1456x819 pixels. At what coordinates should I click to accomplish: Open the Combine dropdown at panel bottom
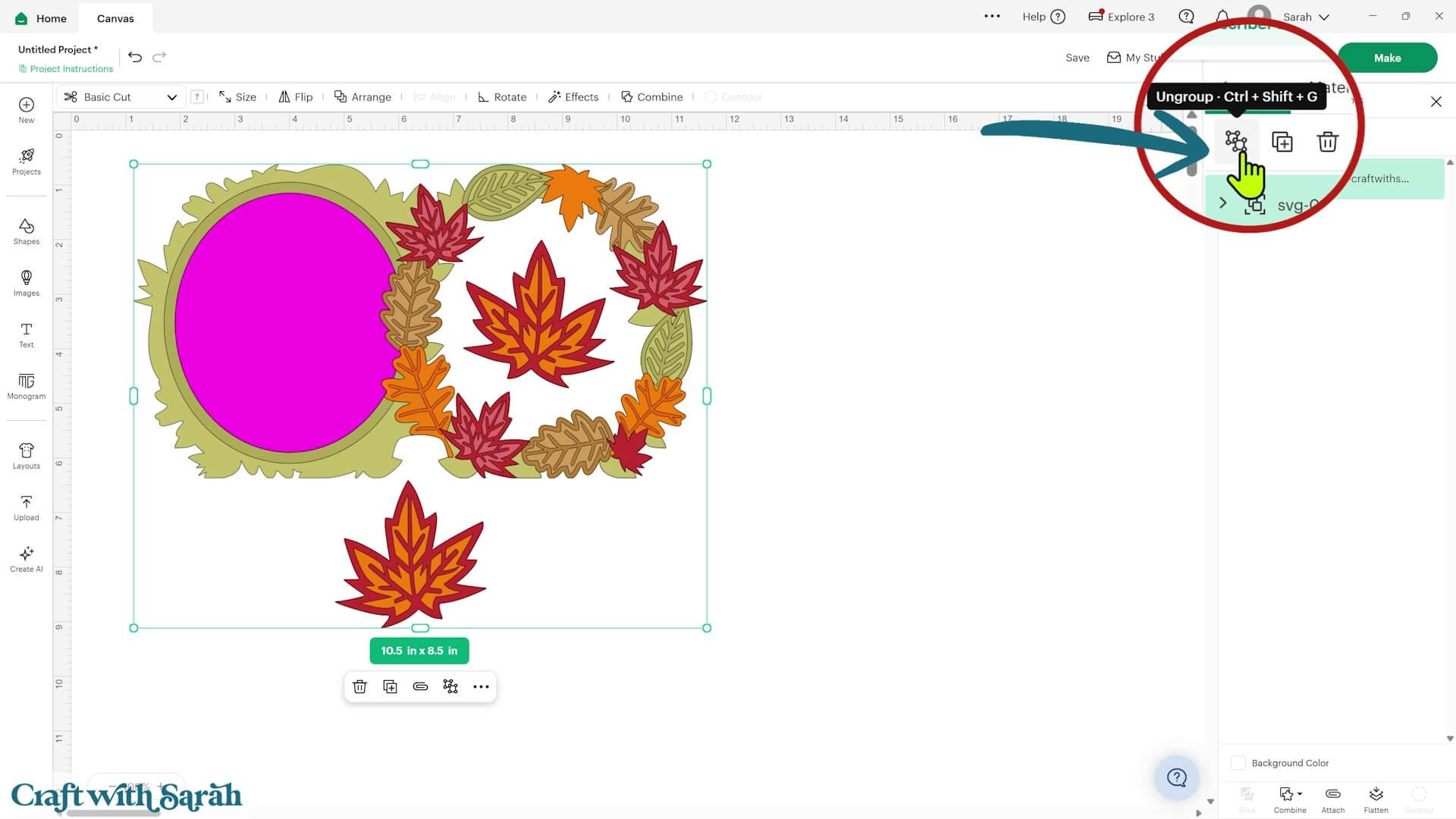pos(1290,799)
